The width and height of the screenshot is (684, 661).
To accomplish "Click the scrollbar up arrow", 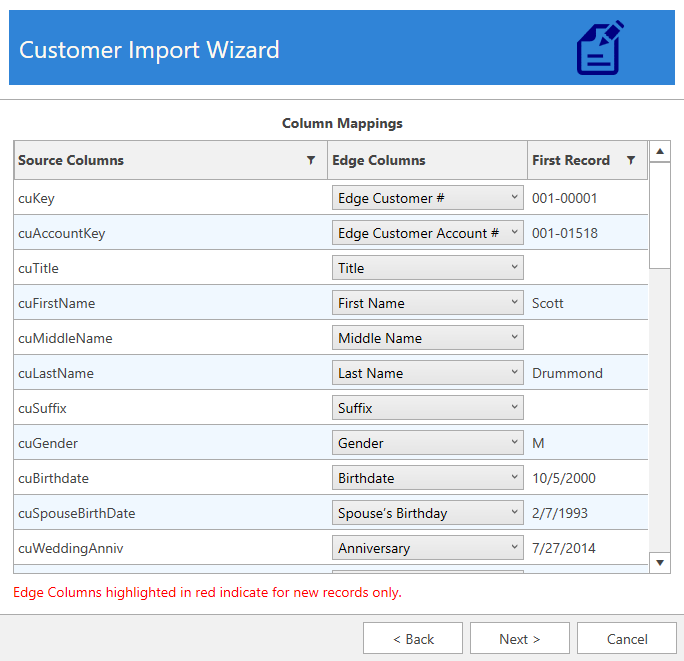I will [x=660, y=152].
